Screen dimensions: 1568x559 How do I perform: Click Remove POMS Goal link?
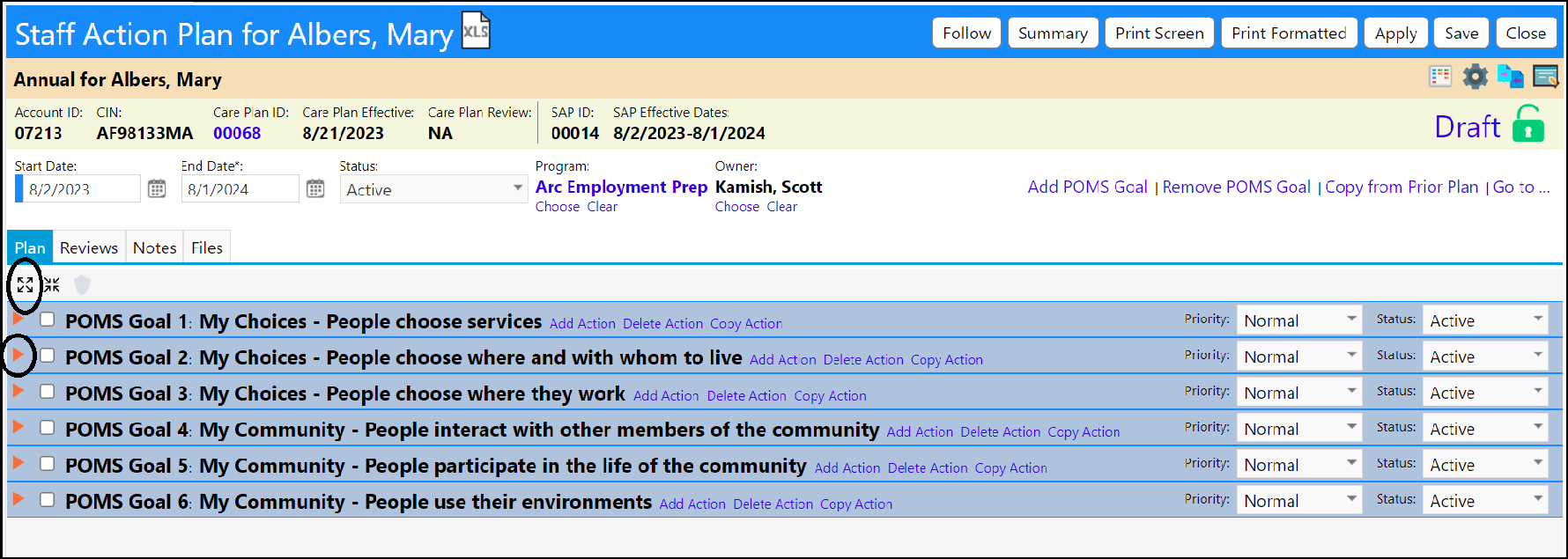point(1236,187)
